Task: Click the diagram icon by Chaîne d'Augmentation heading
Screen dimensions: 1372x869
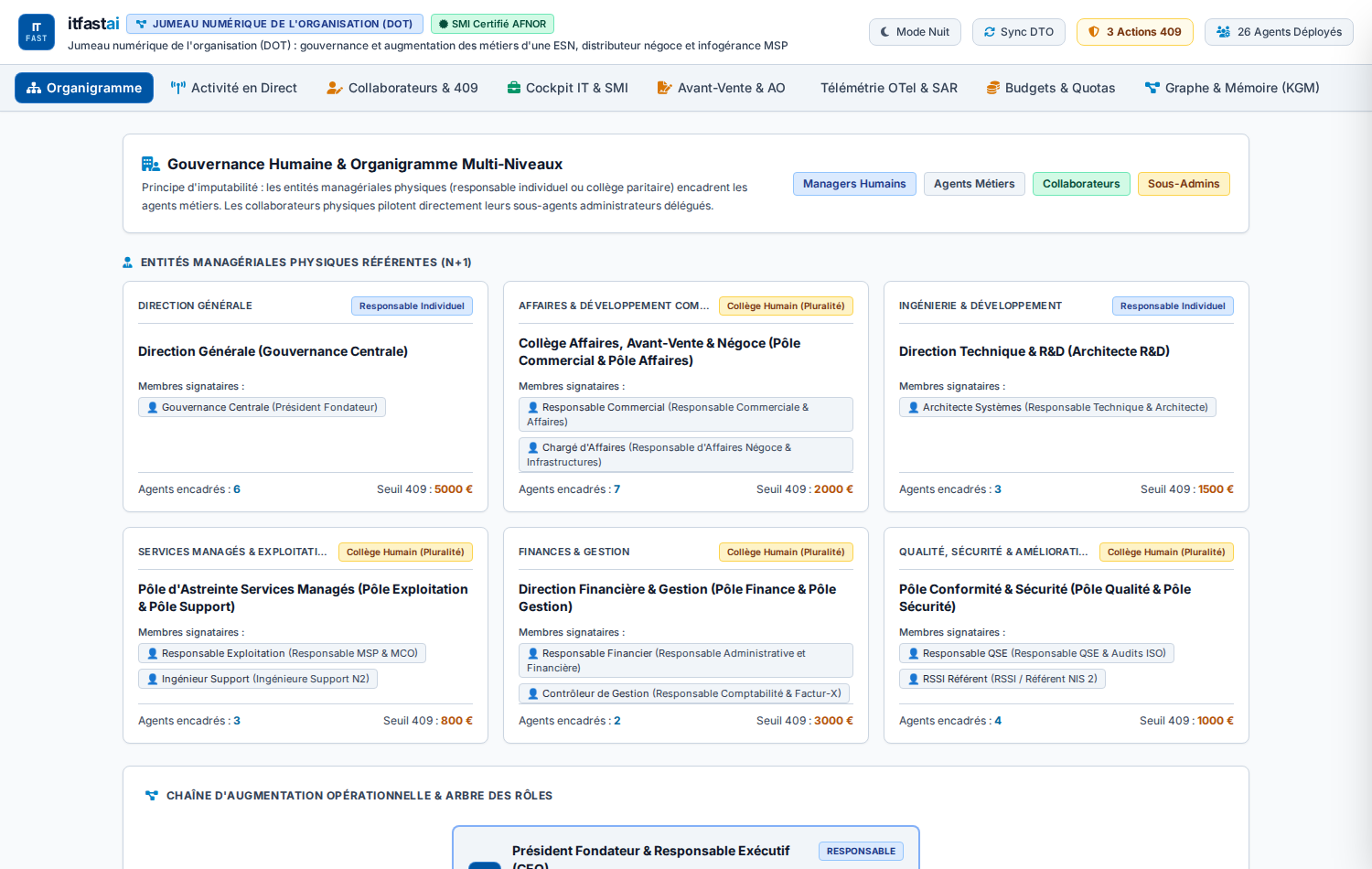Action: click(152, 796)
